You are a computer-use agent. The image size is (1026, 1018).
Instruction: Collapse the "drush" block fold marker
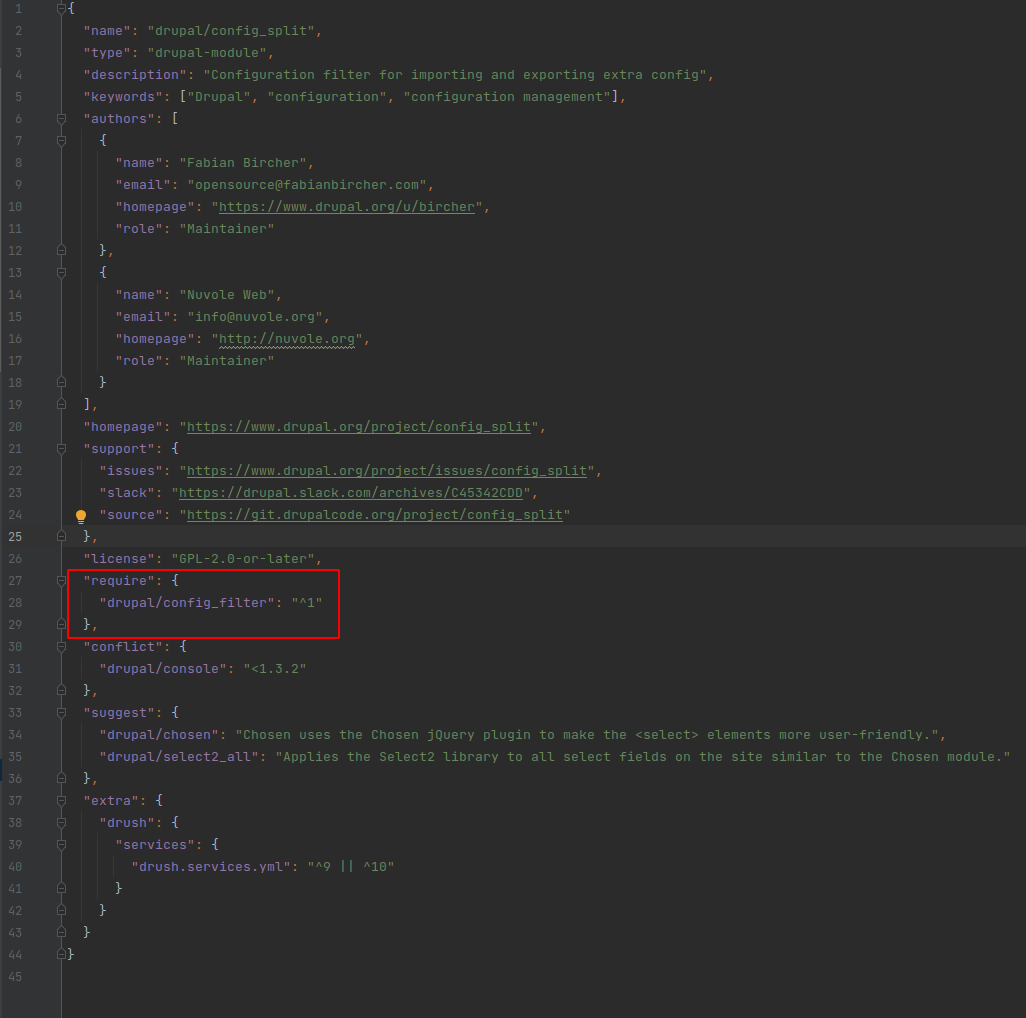coord(61,822)
